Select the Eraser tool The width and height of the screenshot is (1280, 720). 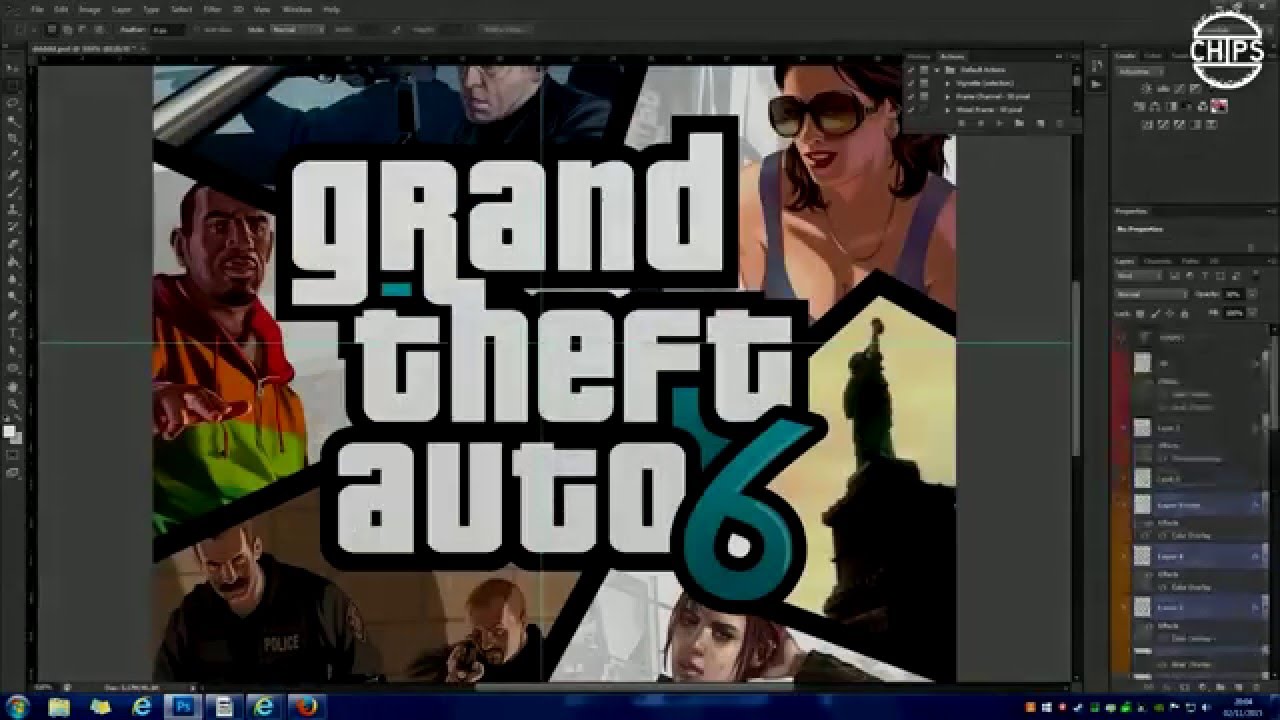[13, 243]
